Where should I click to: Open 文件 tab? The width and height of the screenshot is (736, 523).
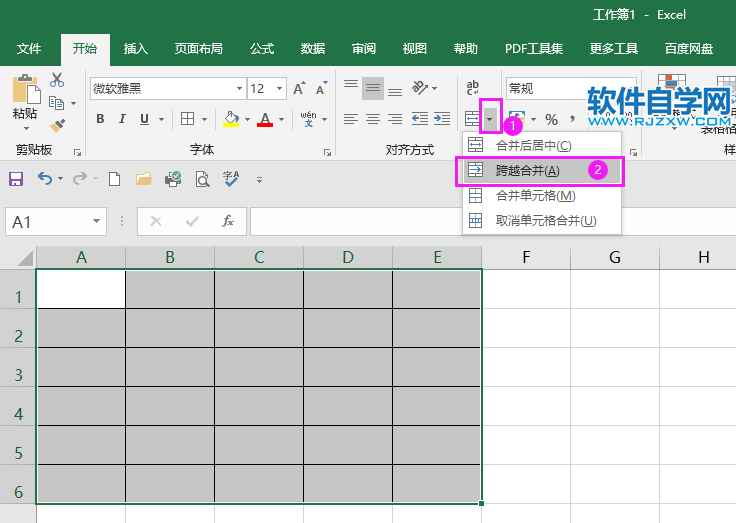[x=29, y=49]
